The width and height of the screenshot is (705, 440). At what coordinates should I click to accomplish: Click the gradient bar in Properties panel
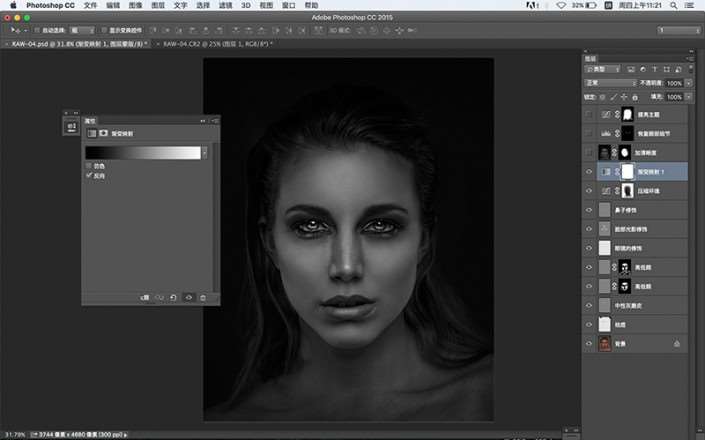pyautogui.click(x=143, y=152)
